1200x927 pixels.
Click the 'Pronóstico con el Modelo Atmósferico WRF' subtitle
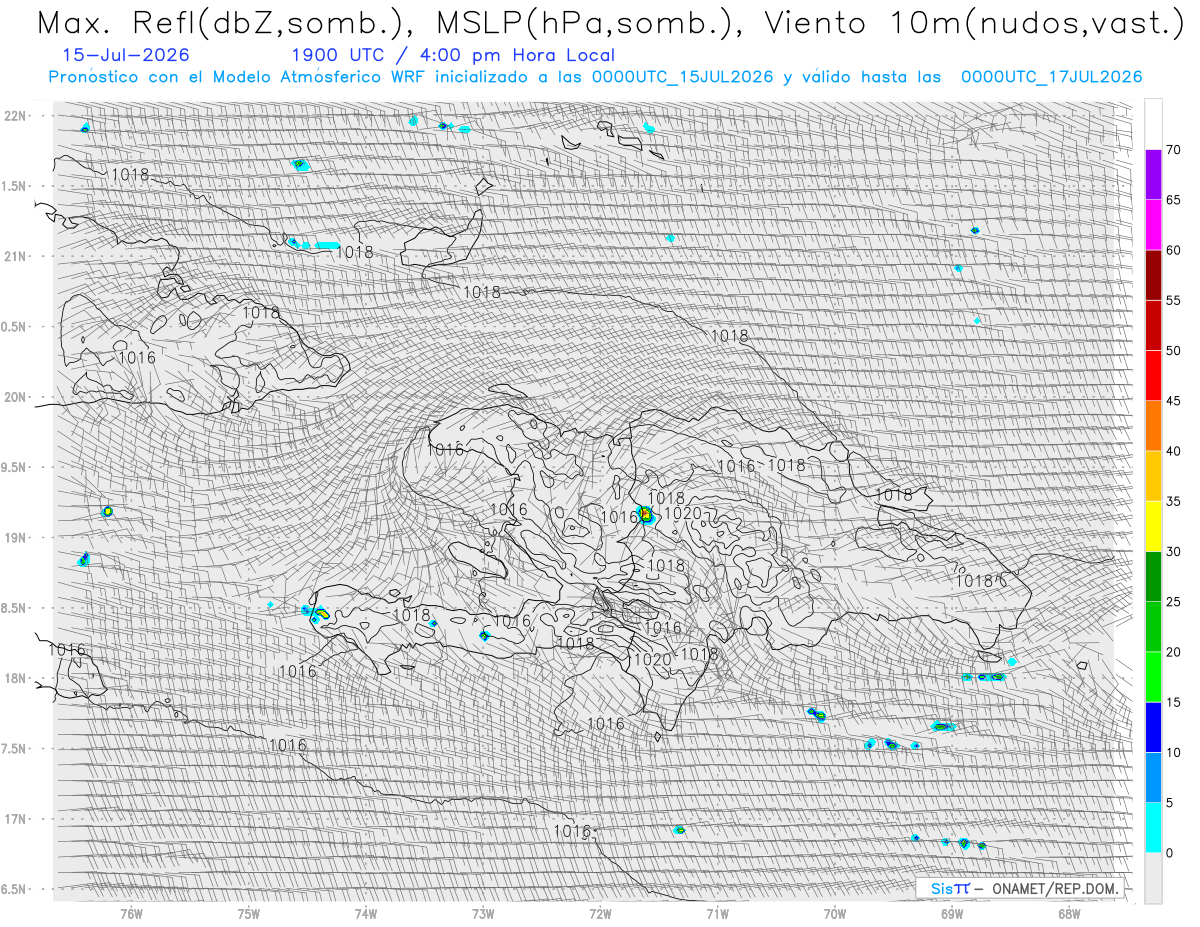(595, 77)
